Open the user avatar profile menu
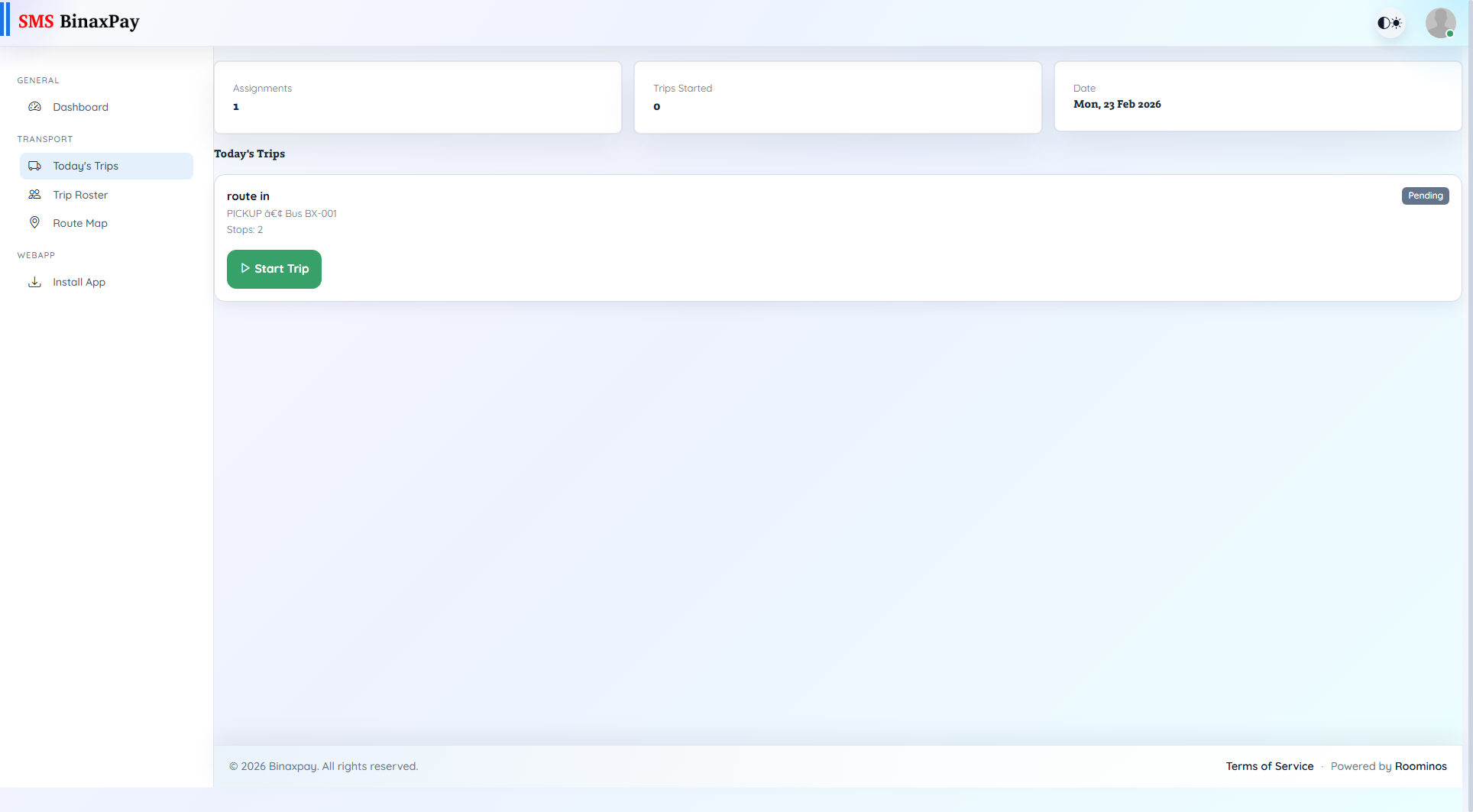 pos(1440,23)
